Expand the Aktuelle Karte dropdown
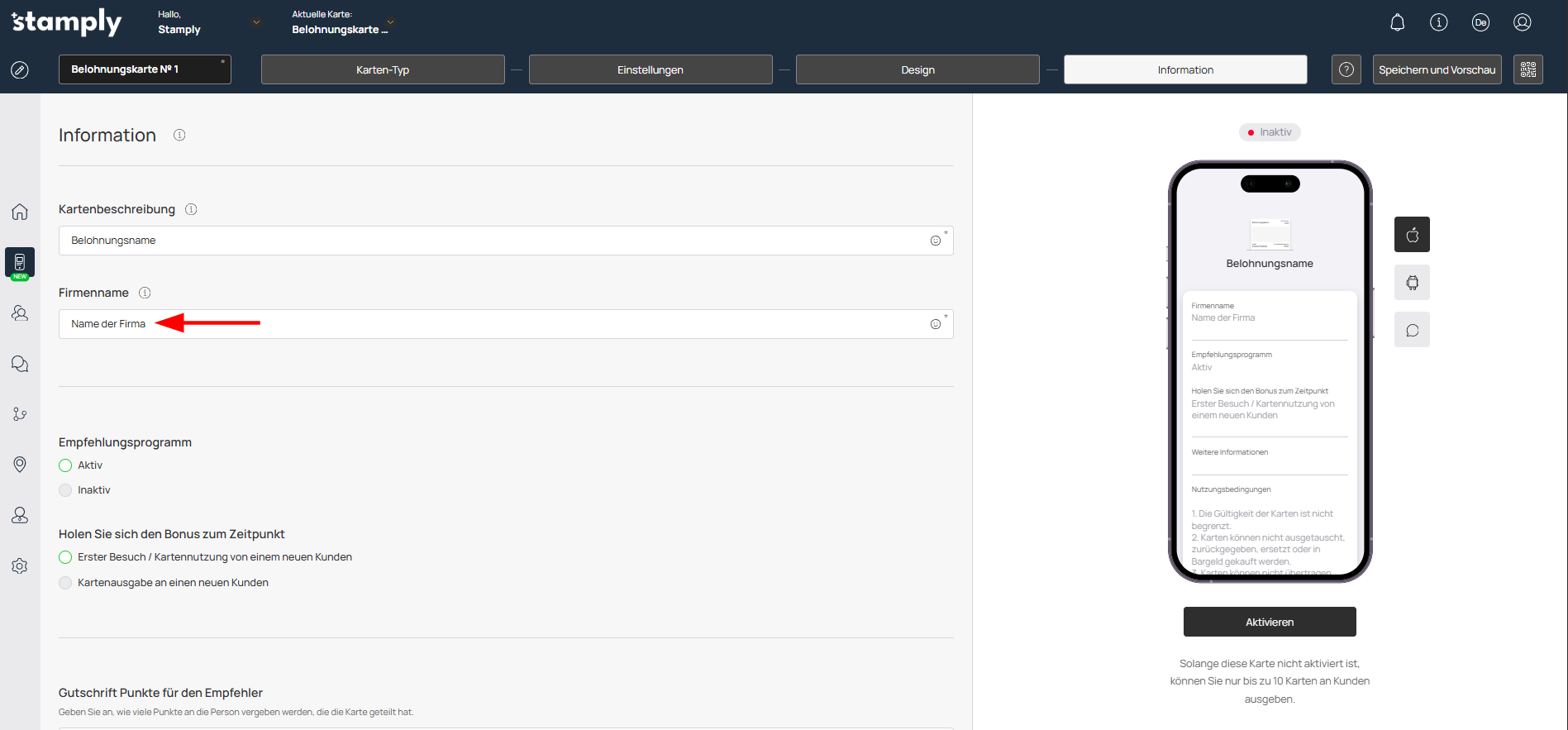The image size is (1568, 730). pyautogui.click(x=390, y=22)
